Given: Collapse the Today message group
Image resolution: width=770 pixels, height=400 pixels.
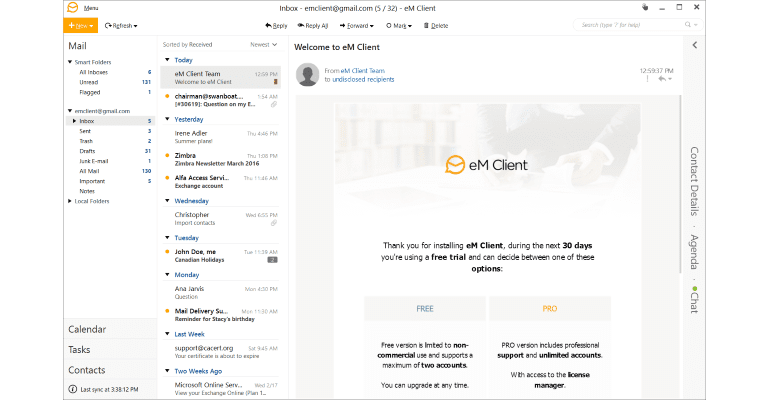Looking at the screenshot, I should point(166,60).
